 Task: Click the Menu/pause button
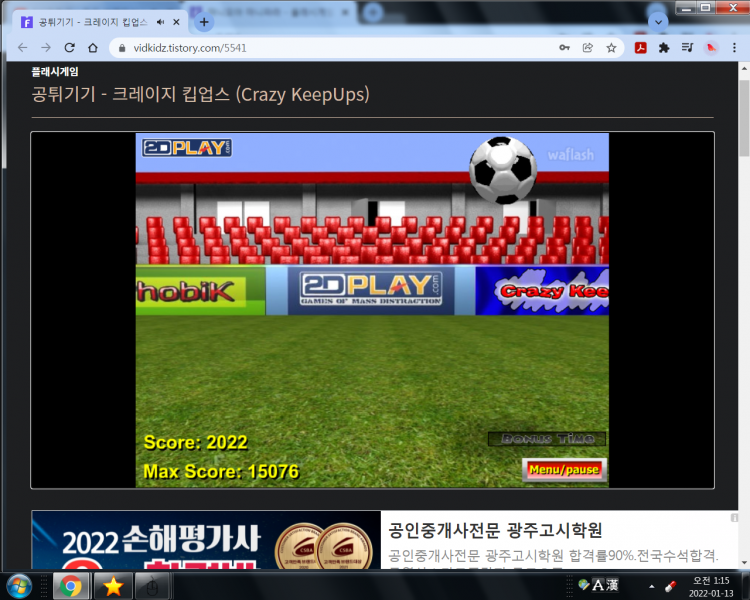pyautogui.click(x=564, y=469)
